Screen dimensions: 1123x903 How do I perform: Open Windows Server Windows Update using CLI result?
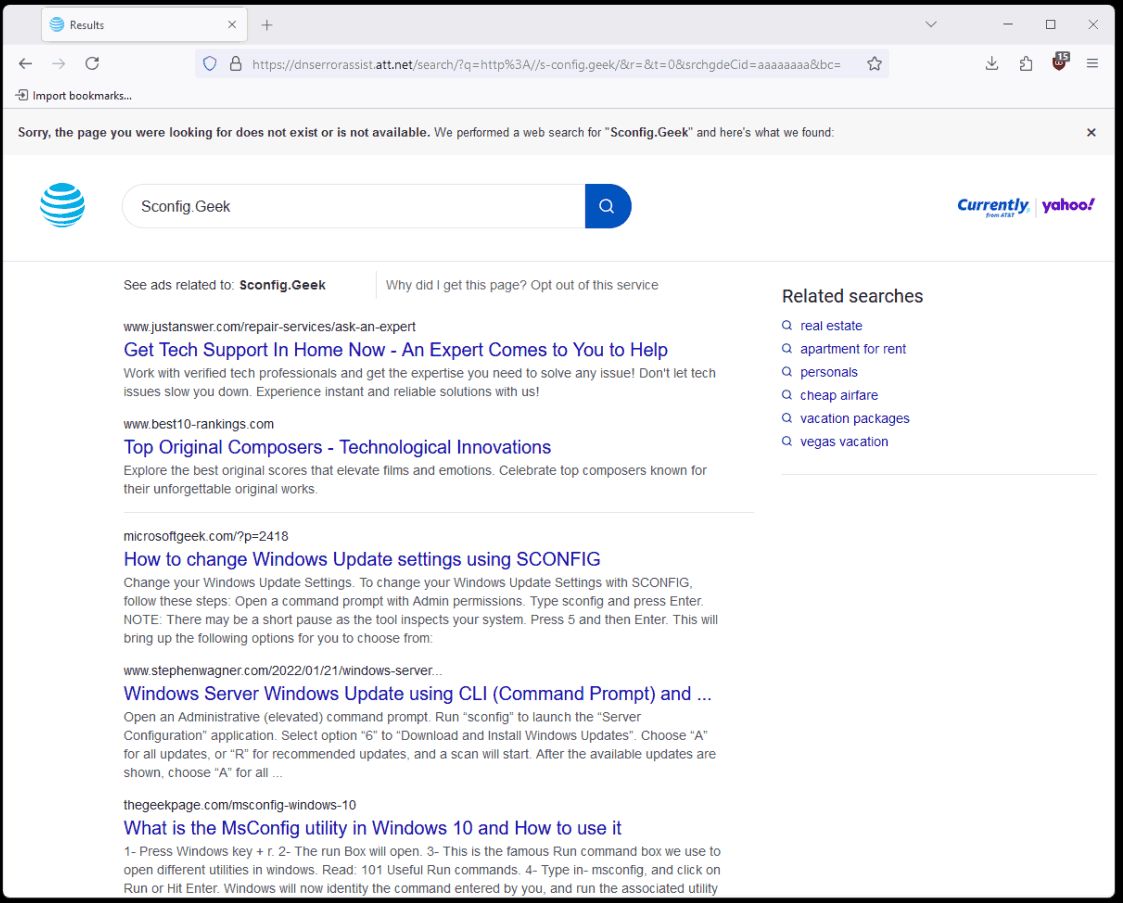418,693
